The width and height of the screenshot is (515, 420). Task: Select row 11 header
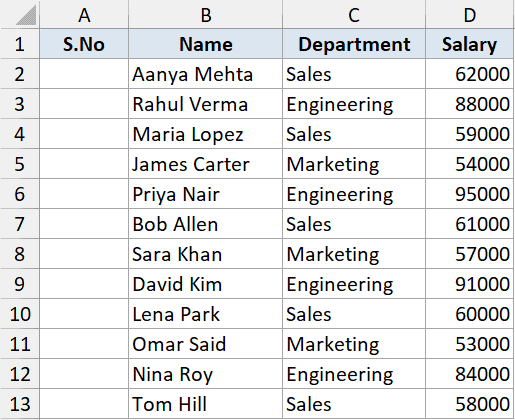20,344
